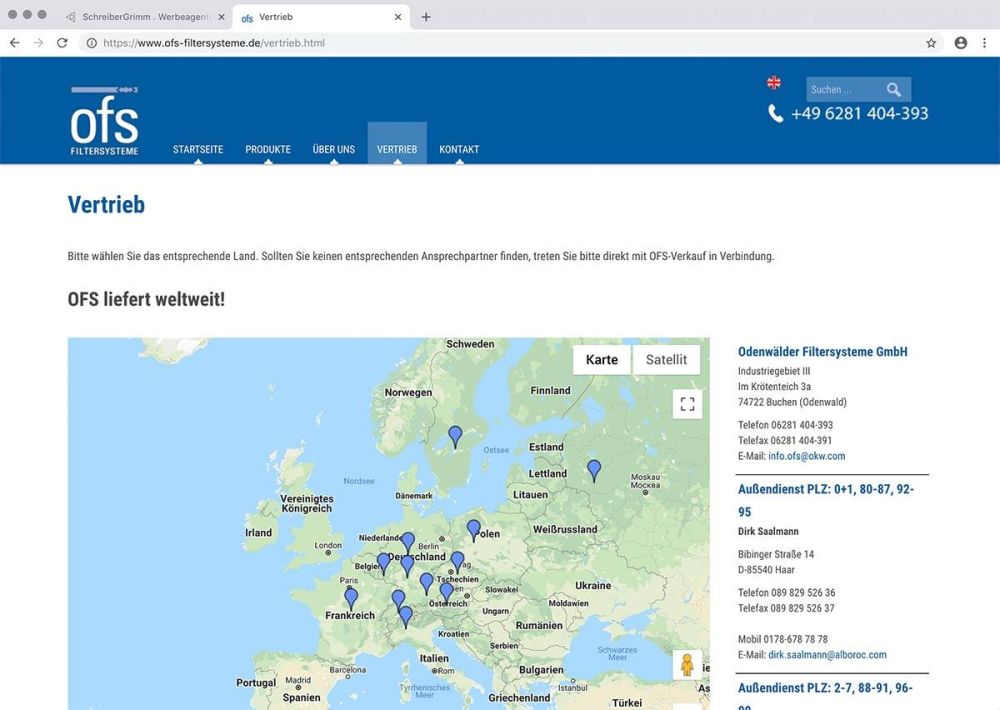The image size is (1000, 710).
Task: Email dirk.saalmann@alboroc.com via link
Action: pos(827,655)
